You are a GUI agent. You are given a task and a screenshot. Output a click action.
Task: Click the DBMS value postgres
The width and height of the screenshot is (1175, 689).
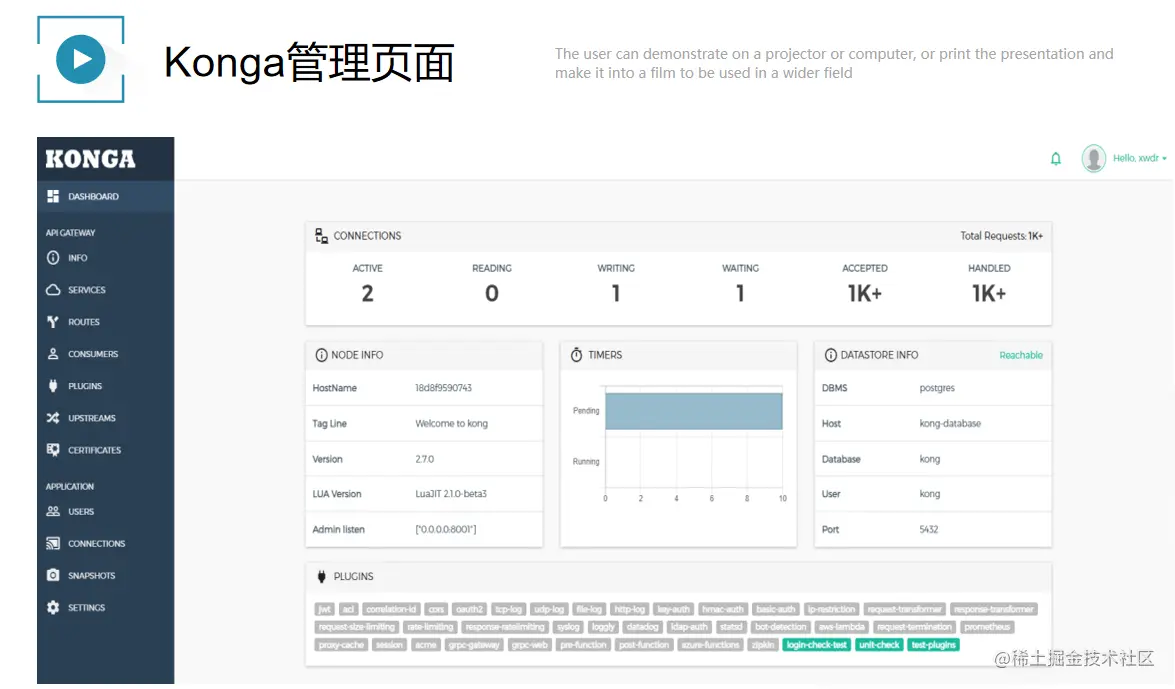(x=937, y=388)
